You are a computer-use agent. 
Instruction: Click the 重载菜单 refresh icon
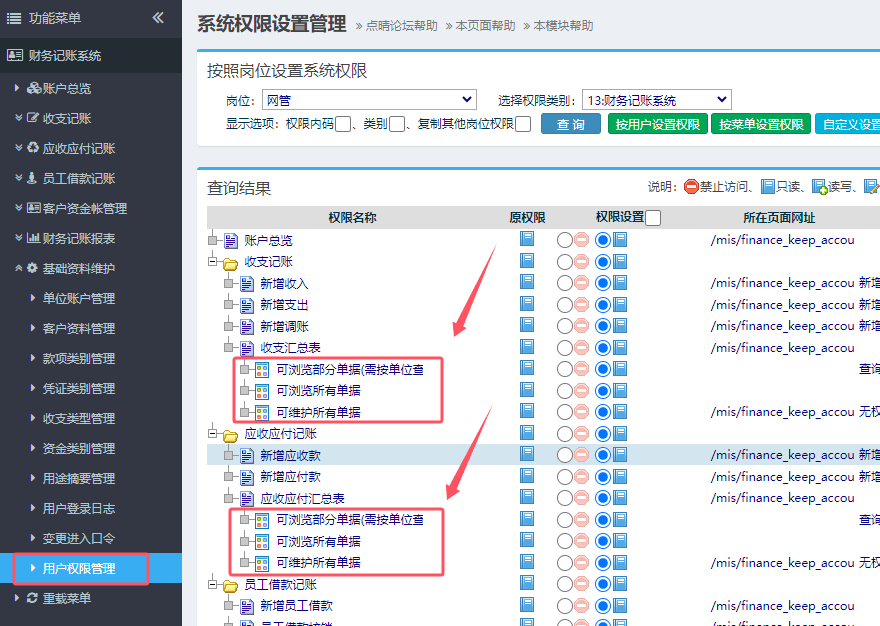[33, 598]
